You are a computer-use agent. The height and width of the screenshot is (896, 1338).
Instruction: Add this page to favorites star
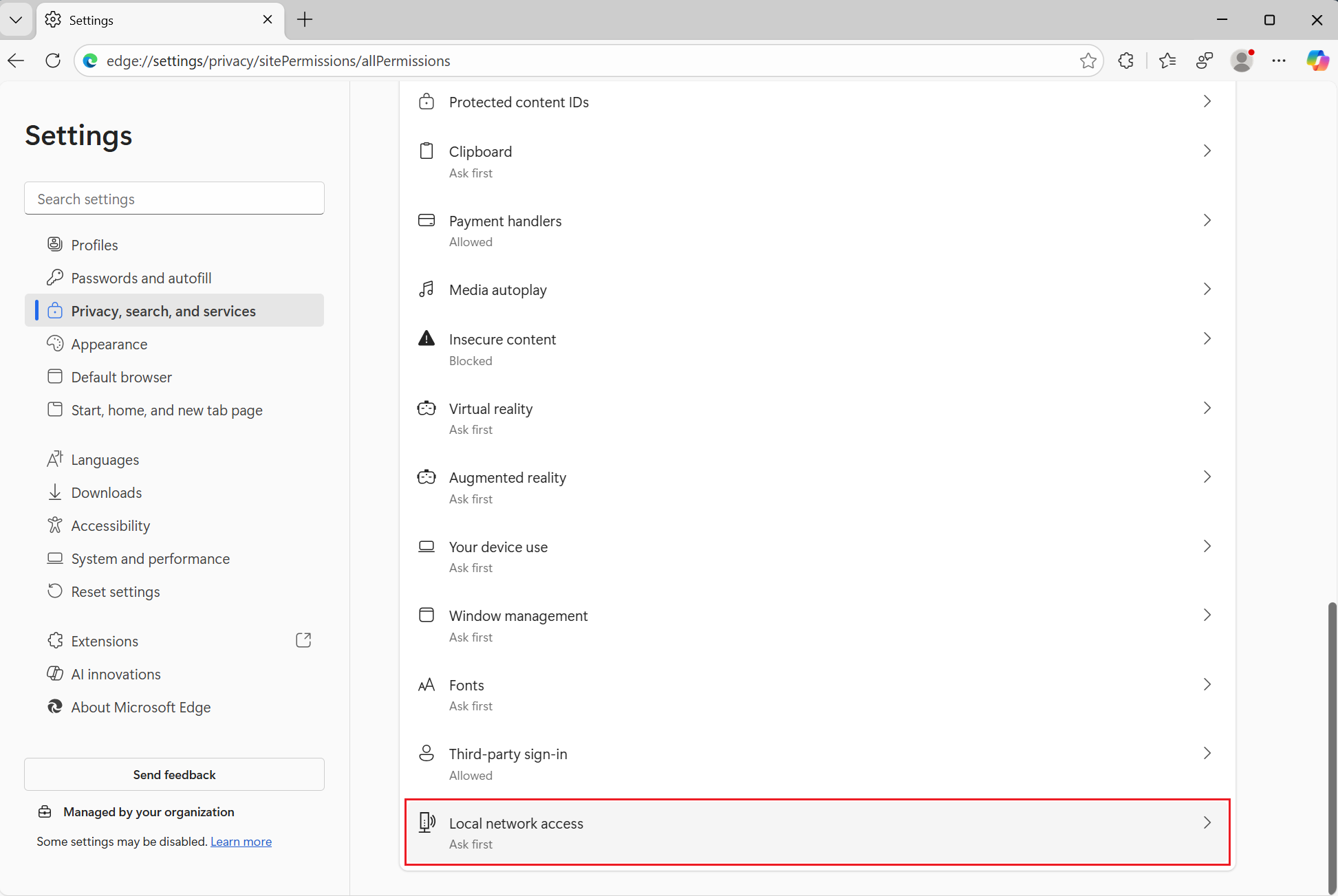[x=1088, y=61]
